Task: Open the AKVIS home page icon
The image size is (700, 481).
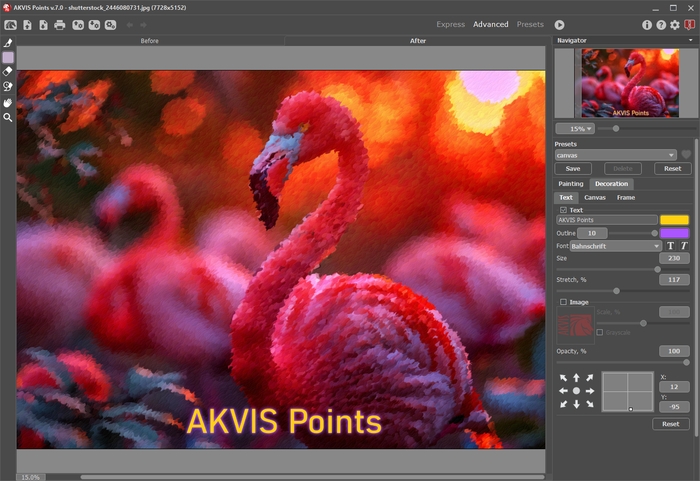Action: (10, 25)
